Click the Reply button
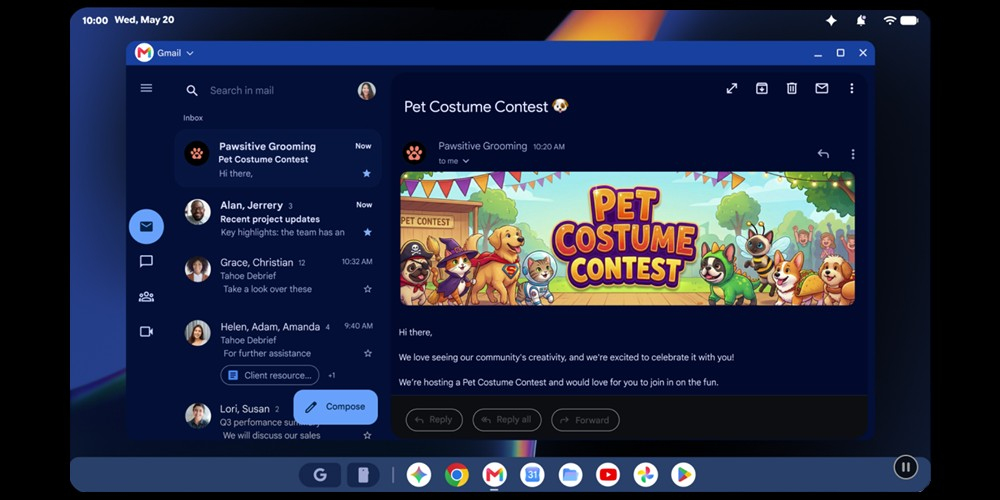Viewport: 1000px width, 500px height. click(434, 420)
